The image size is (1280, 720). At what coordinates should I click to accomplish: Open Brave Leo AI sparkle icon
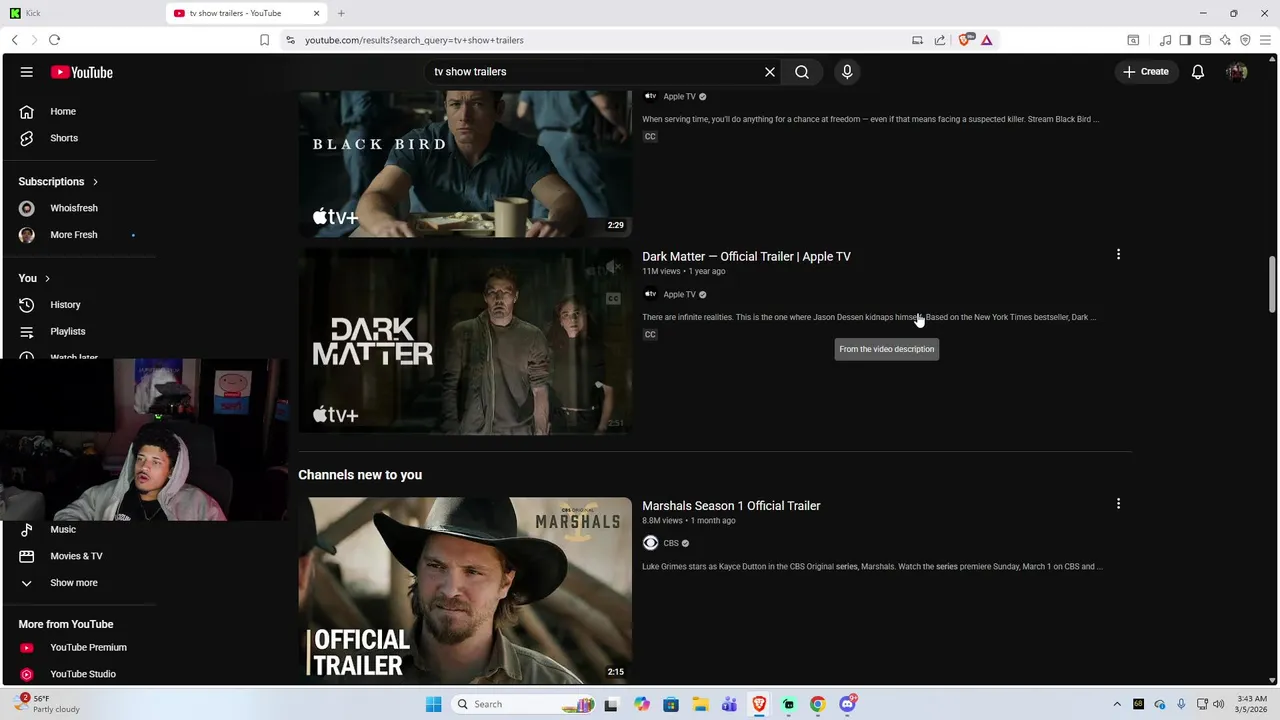1225,40
